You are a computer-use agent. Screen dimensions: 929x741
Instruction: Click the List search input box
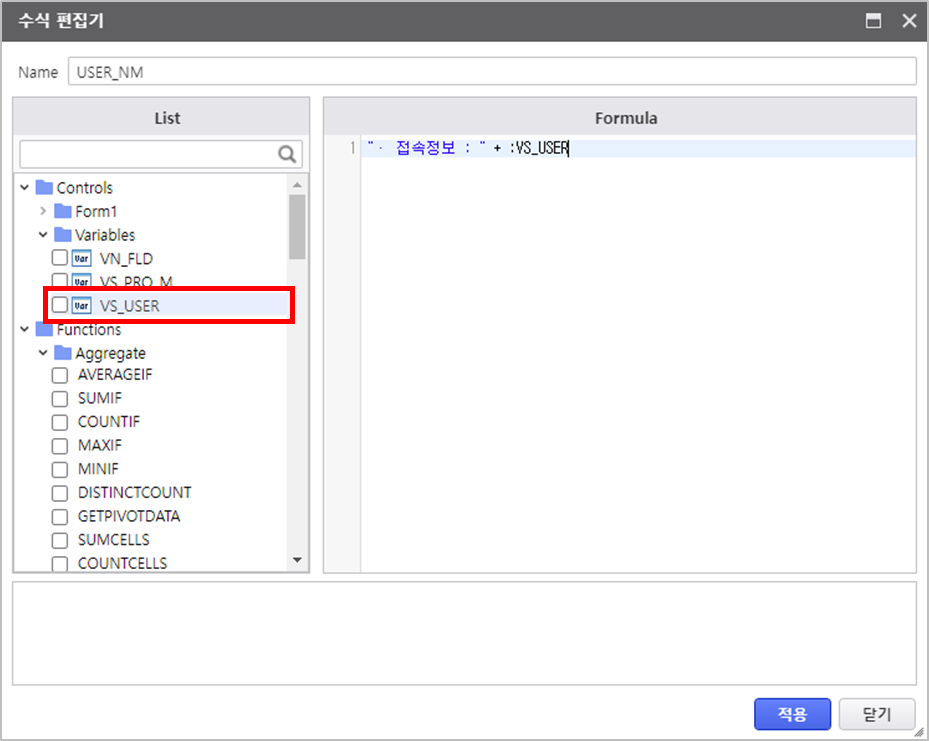pos(161,154)
